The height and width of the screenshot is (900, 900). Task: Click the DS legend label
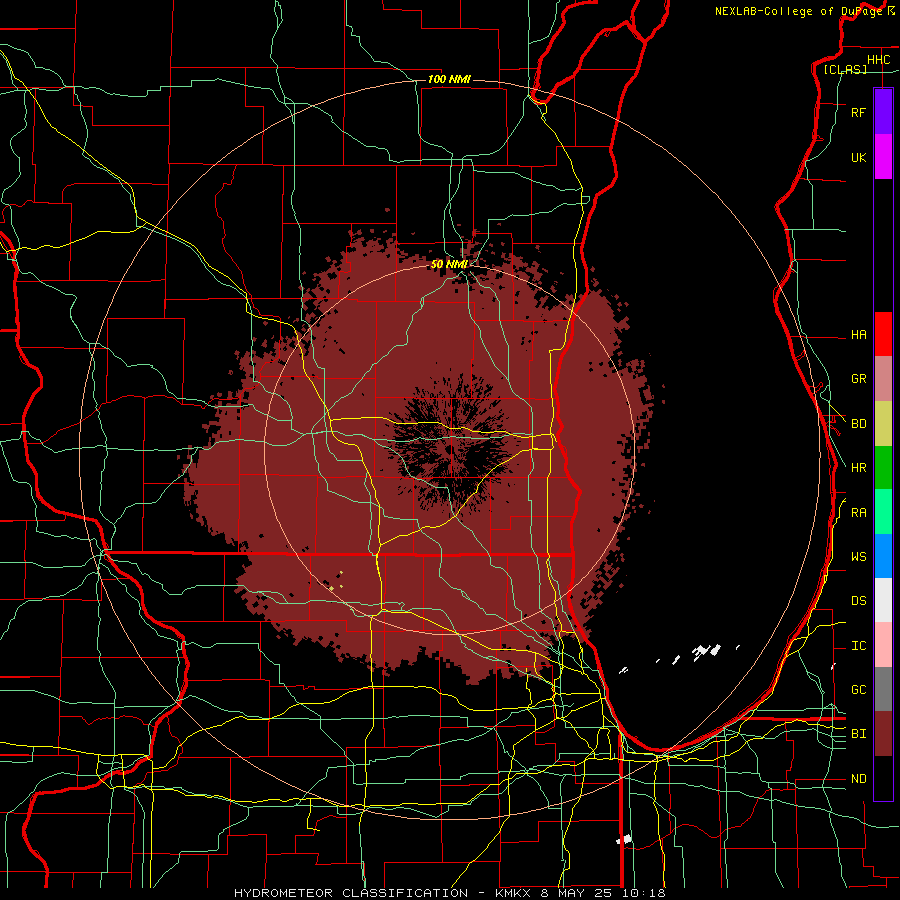pyautogui.click(x=858, y=601)
